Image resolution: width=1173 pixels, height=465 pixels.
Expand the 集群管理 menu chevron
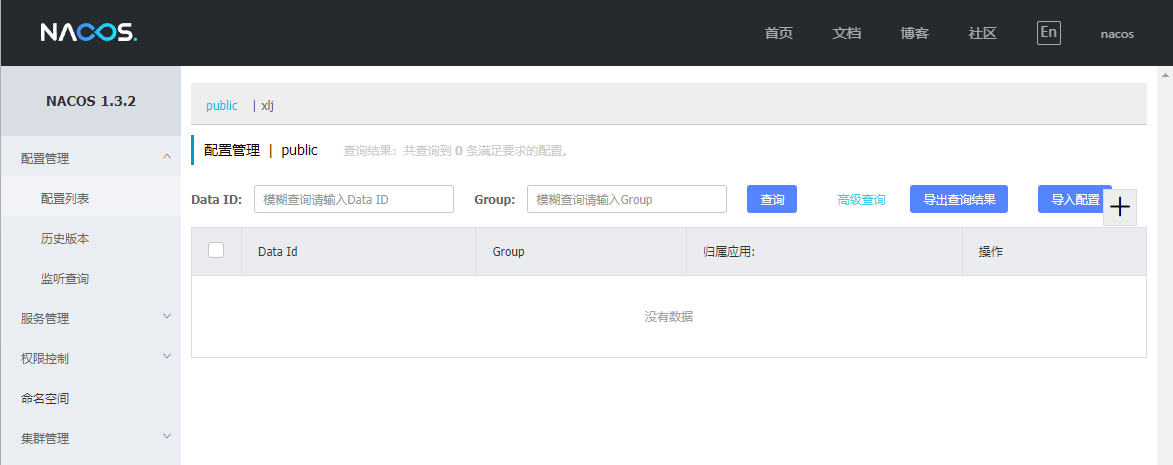point(167,436)
